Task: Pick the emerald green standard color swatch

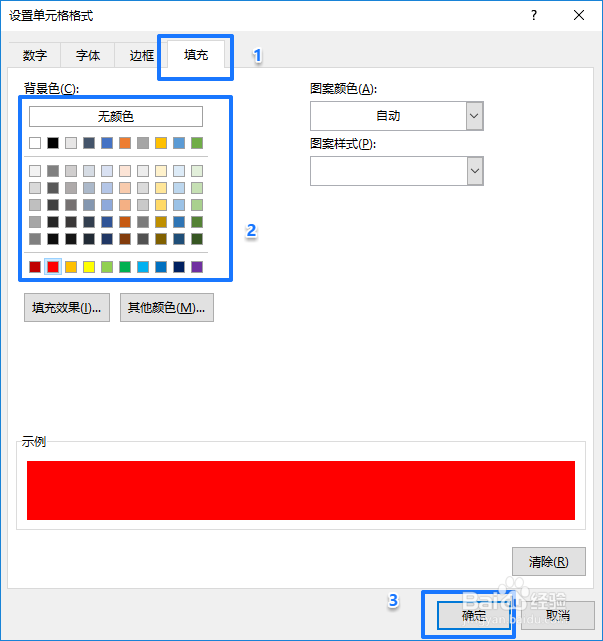Action: click(x=125, y=267)
